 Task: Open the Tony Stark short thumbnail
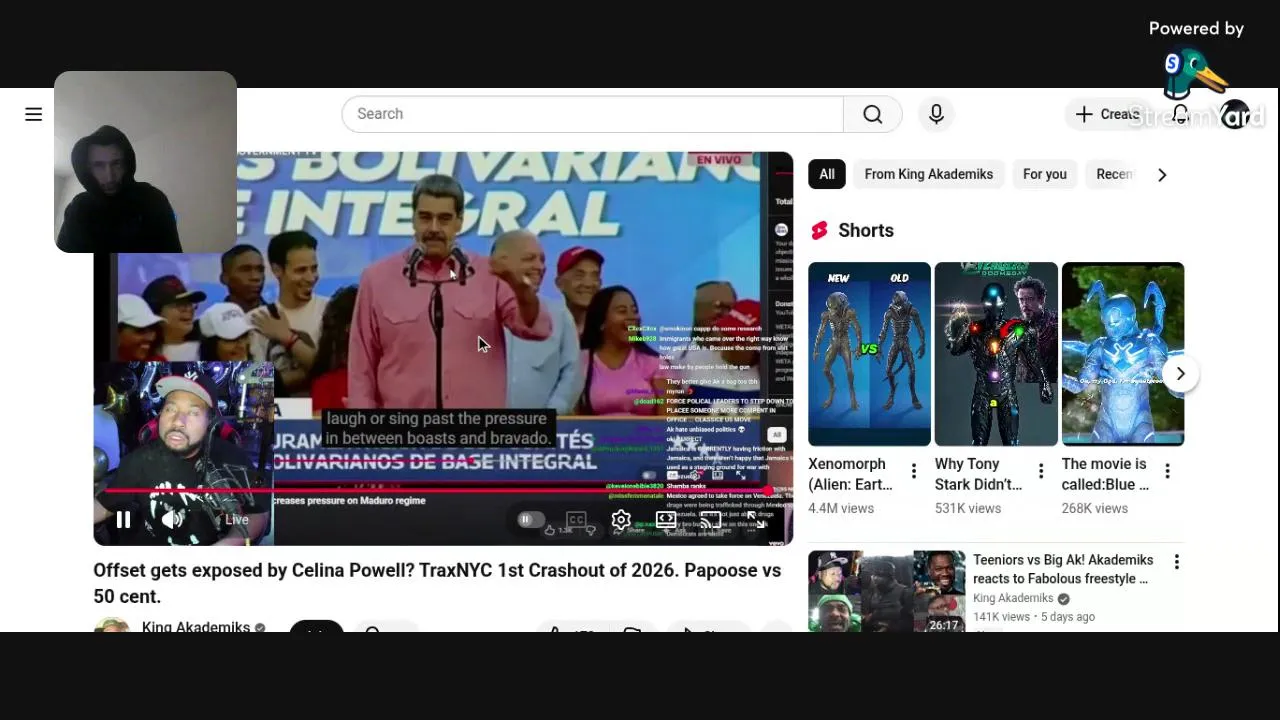coord(996,354)
